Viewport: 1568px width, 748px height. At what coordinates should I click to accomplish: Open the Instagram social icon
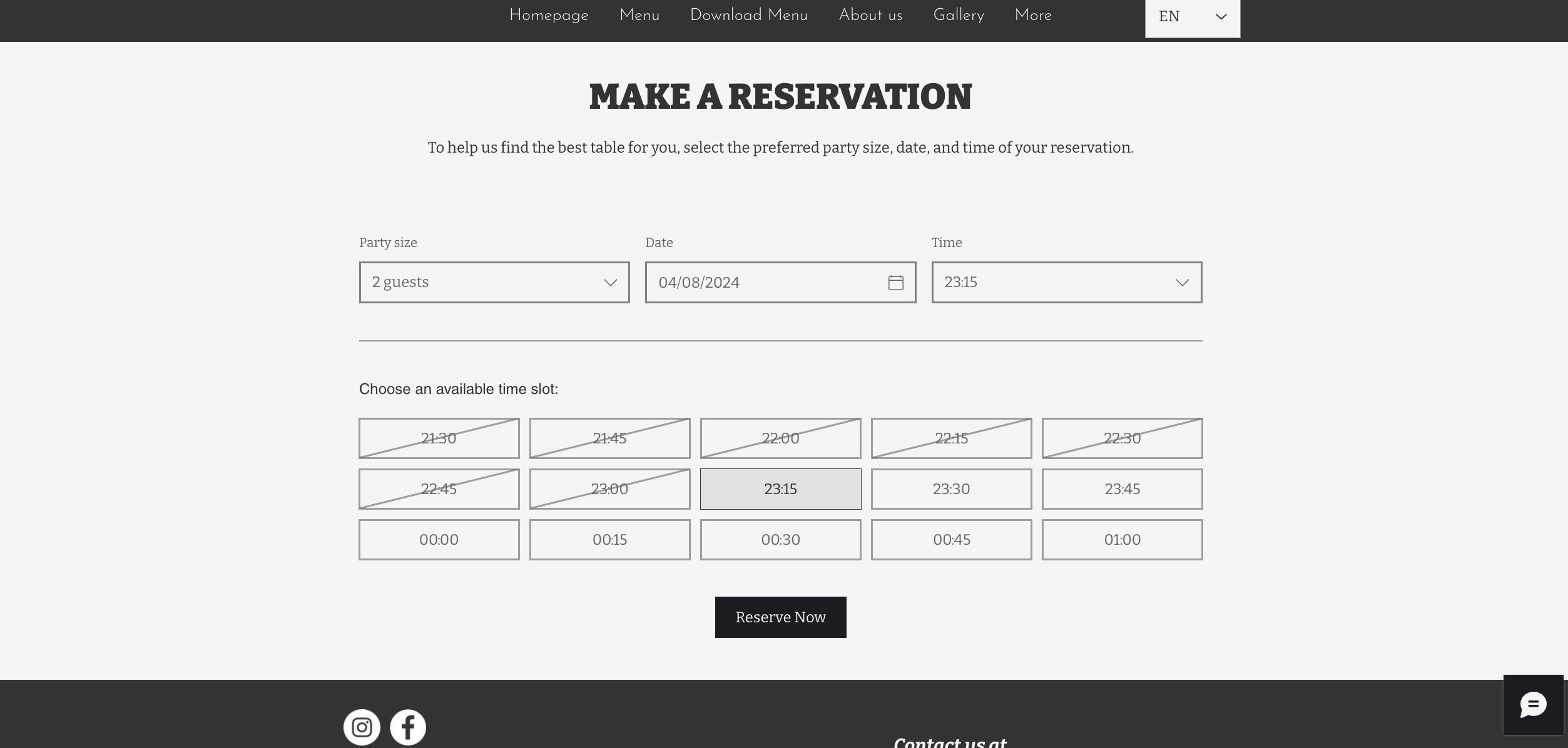pos(362,727)
